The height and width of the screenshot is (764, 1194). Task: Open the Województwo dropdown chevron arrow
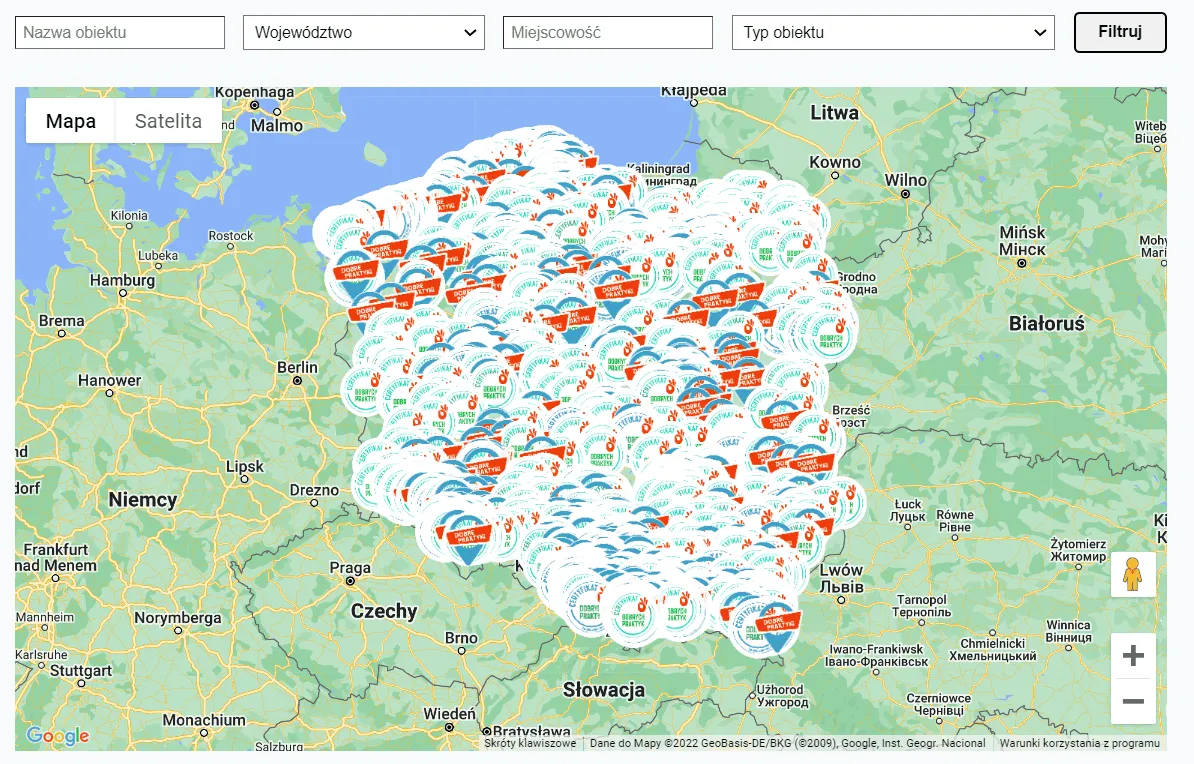(473, 31)
